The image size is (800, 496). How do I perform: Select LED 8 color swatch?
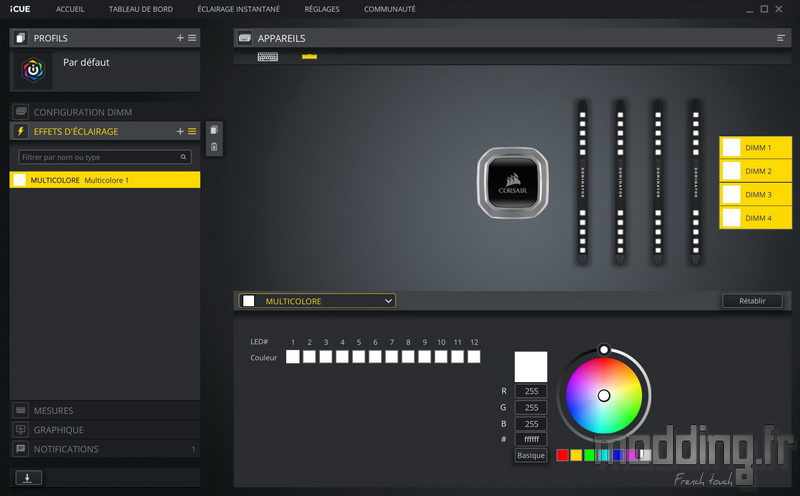tap(408, 357)
